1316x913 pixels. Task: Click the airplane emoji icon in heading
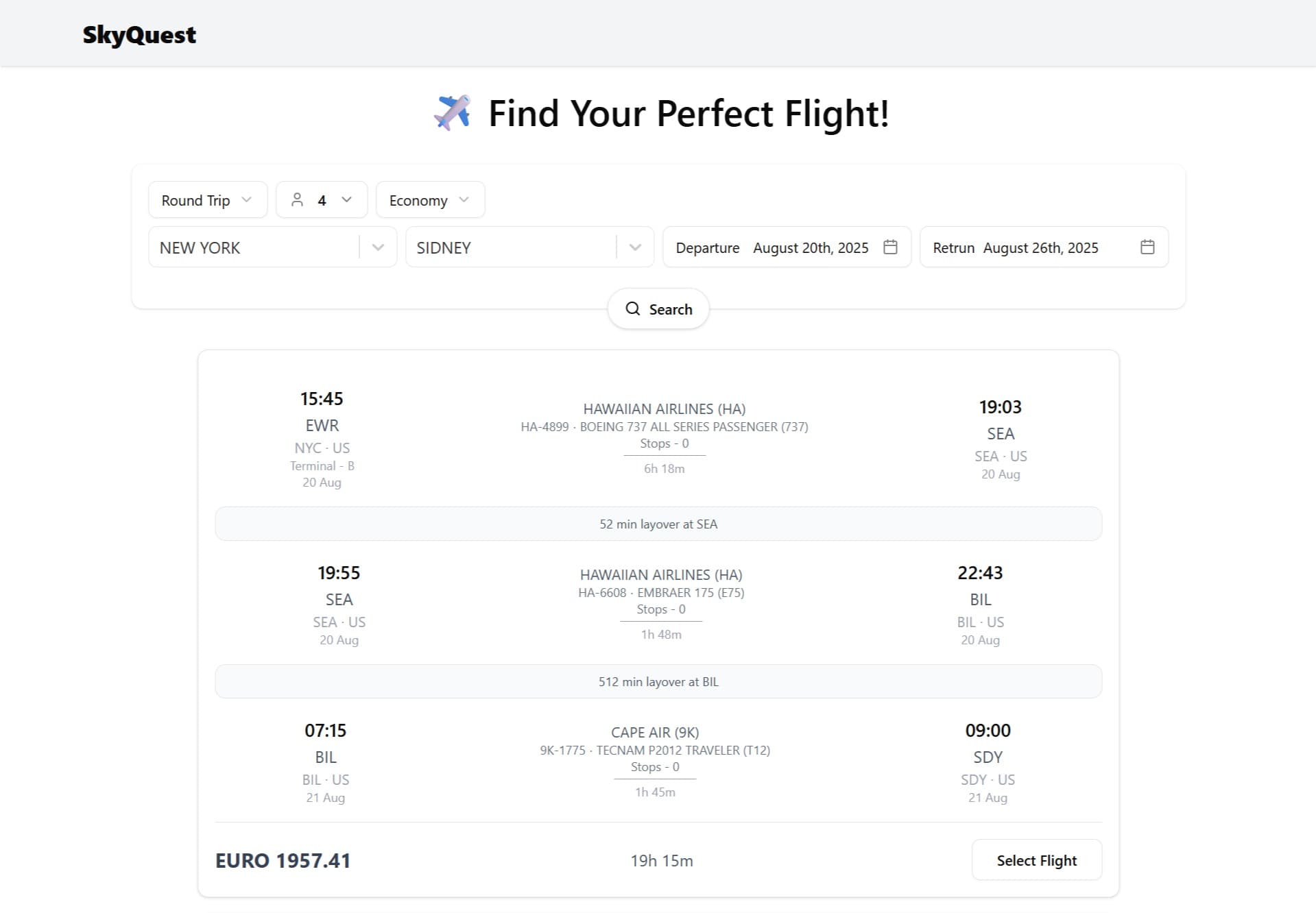pos(453,113)
